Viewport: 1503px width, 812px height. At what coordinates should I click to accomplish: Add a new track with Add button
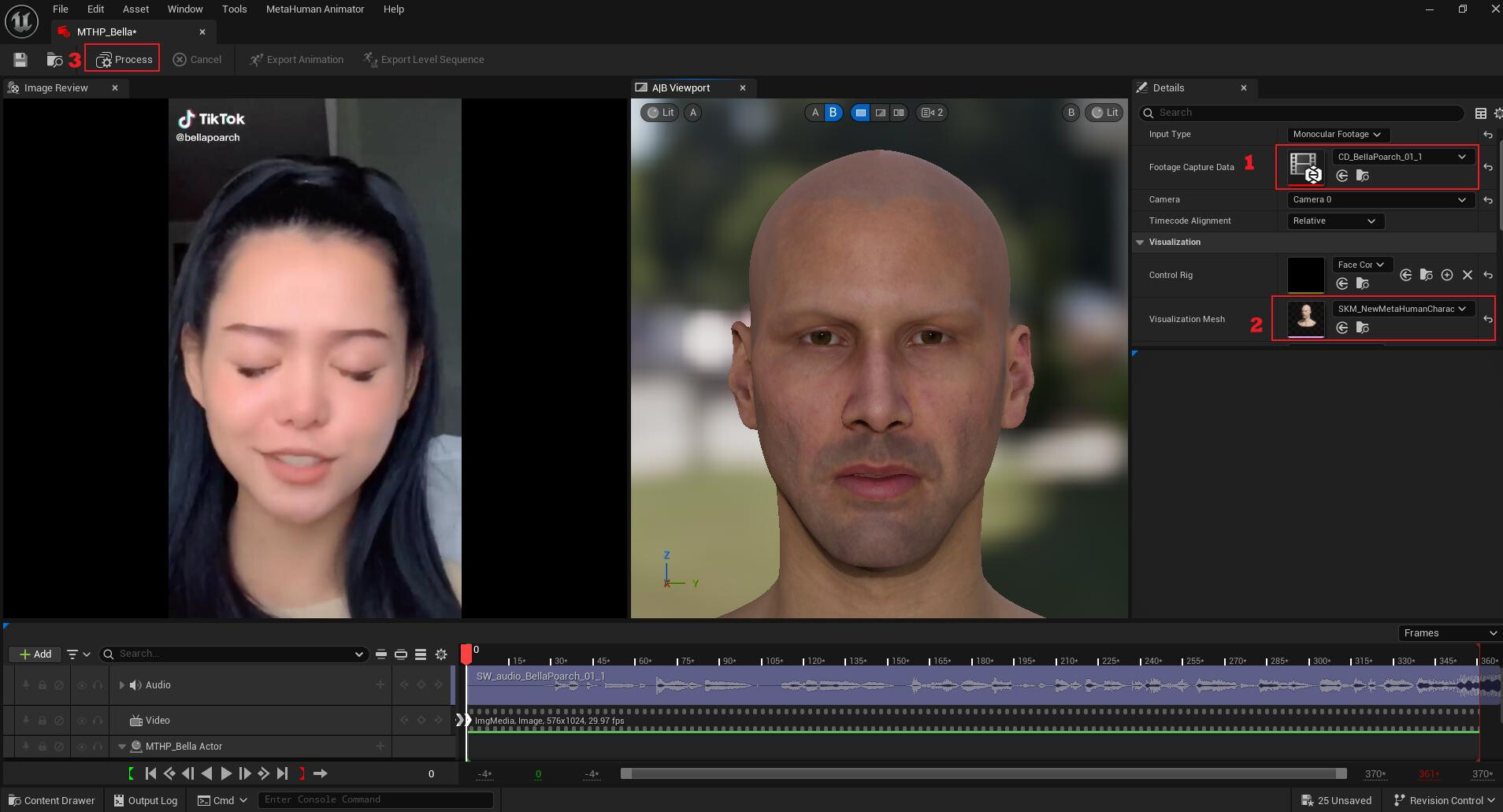pyautogui.click(x=35, y=654)
